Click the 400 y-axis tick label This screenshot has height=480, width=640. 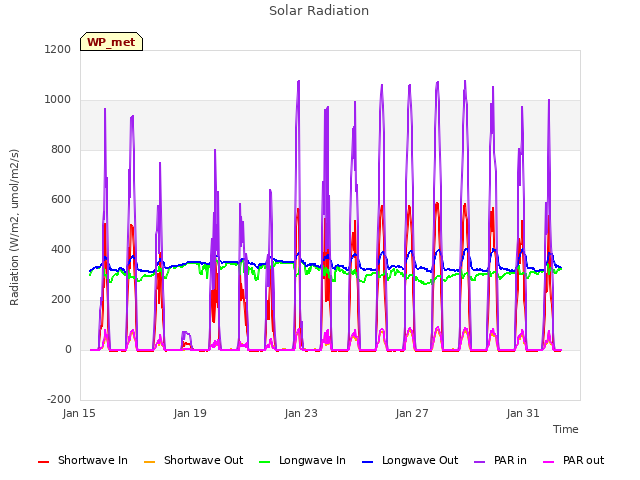click(x=61, y=249)
